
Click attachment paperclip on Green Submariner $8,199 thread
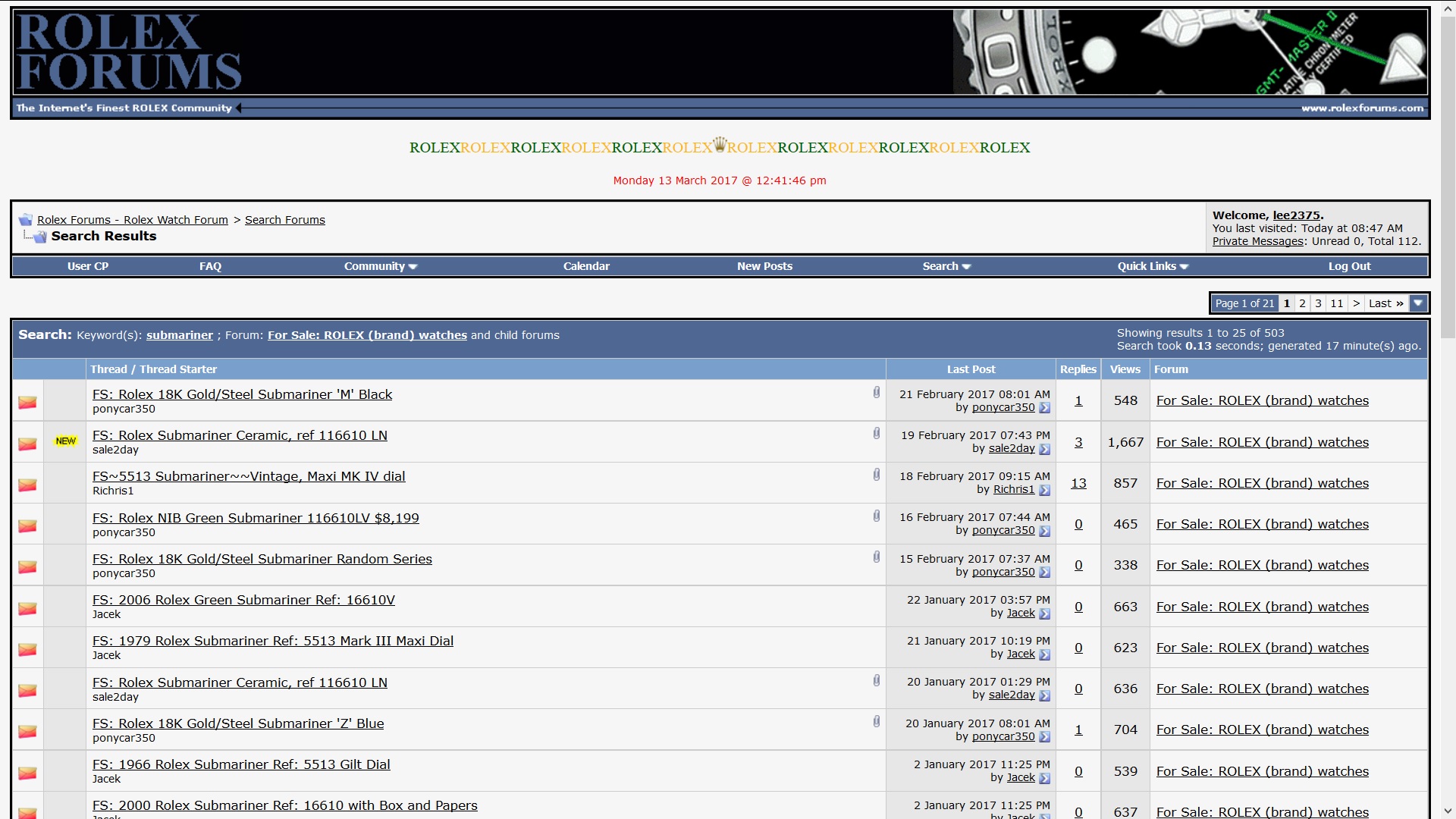pyautogui.click(x=876, y=516)
